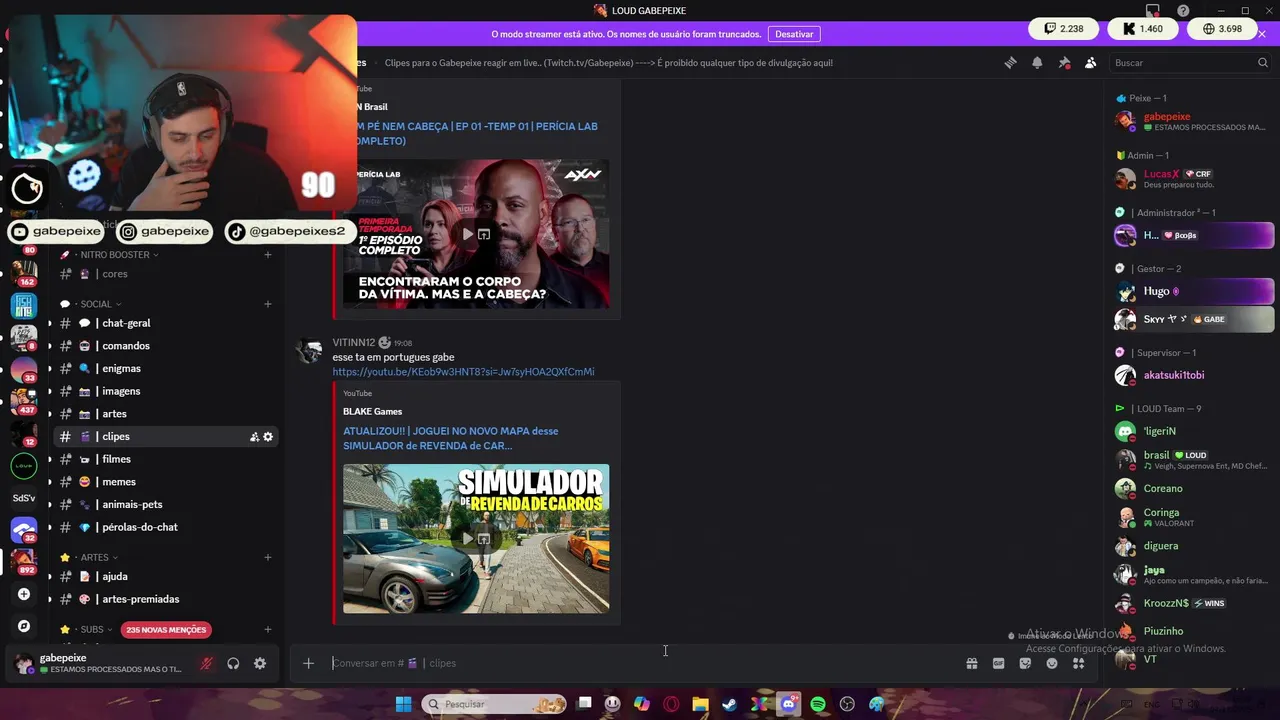Toggle headphones deafen in user panel
1280x720 pixels.
click(233, 663)
